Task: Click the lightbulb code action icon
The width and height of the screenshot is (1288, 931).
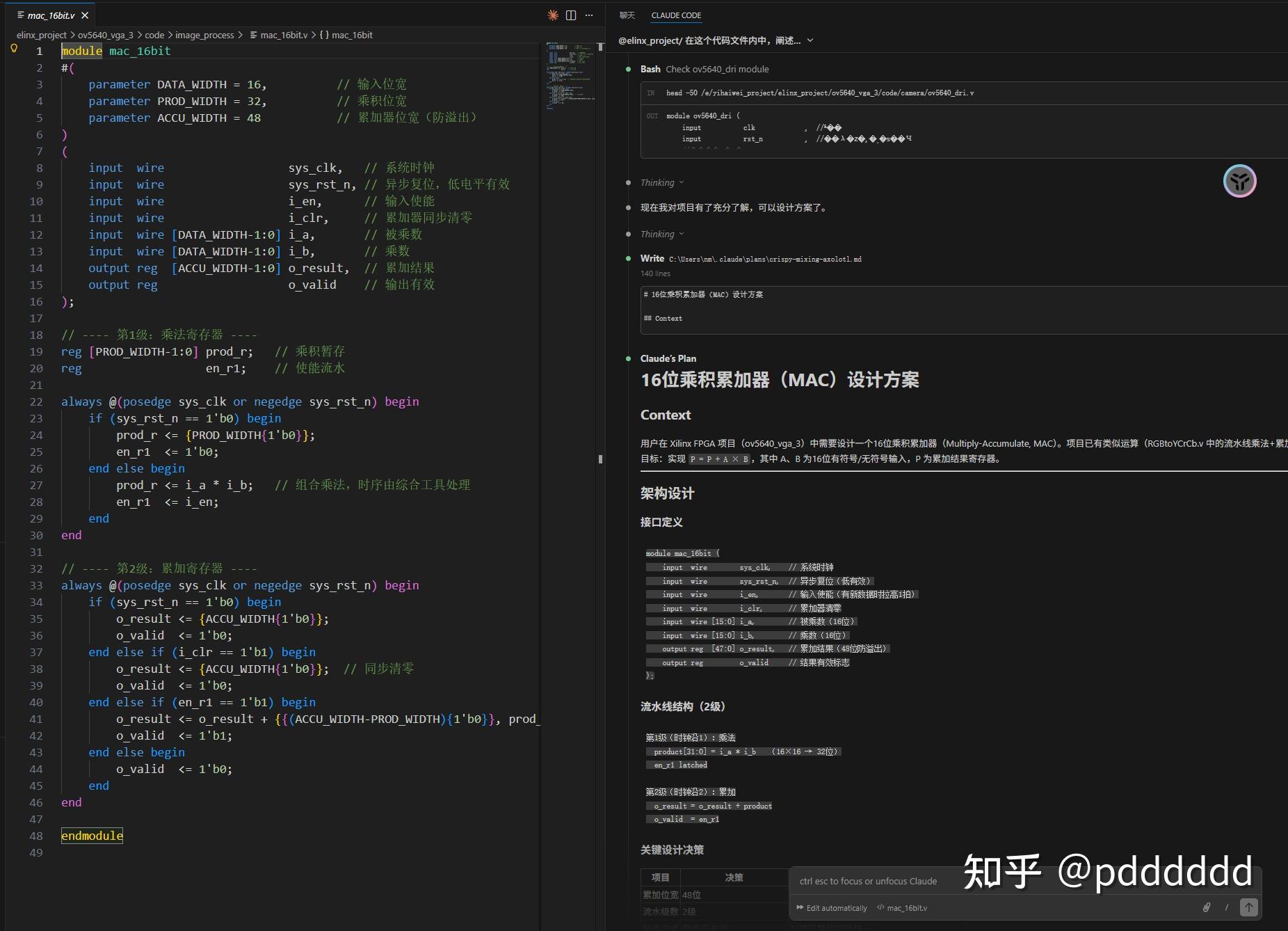Action: (13, 49)
